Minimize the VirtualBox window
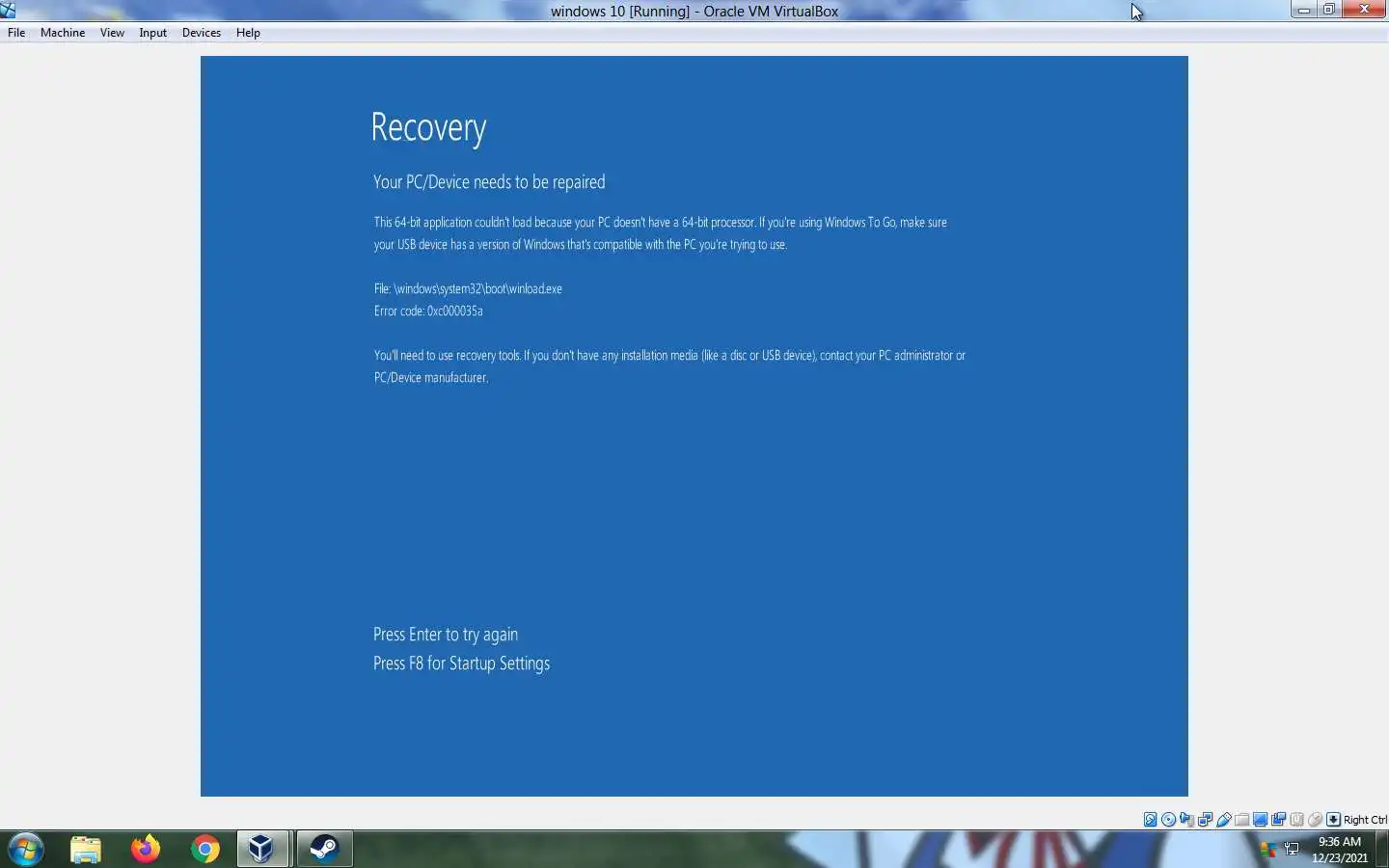The image size is (1389, 868). (x=1304, y=10)
